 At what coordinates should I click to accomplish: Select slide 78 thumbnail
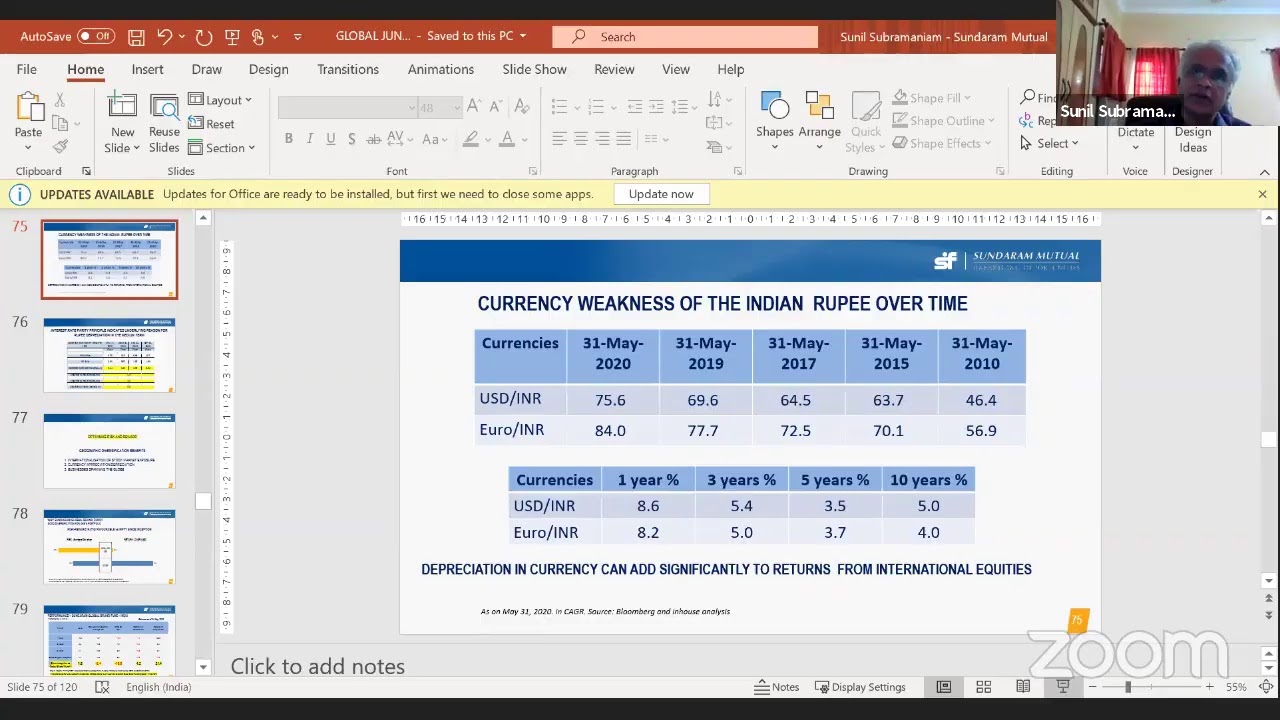(109, 547)
